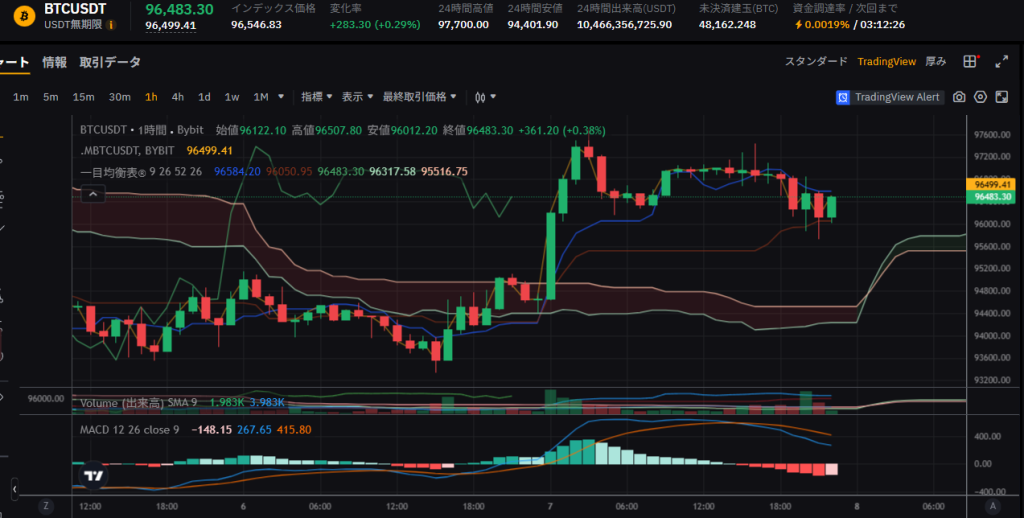This screenshot has width=1024, height=518.
Task: Open the 指標 indicators dropdown
Action: 316,97
